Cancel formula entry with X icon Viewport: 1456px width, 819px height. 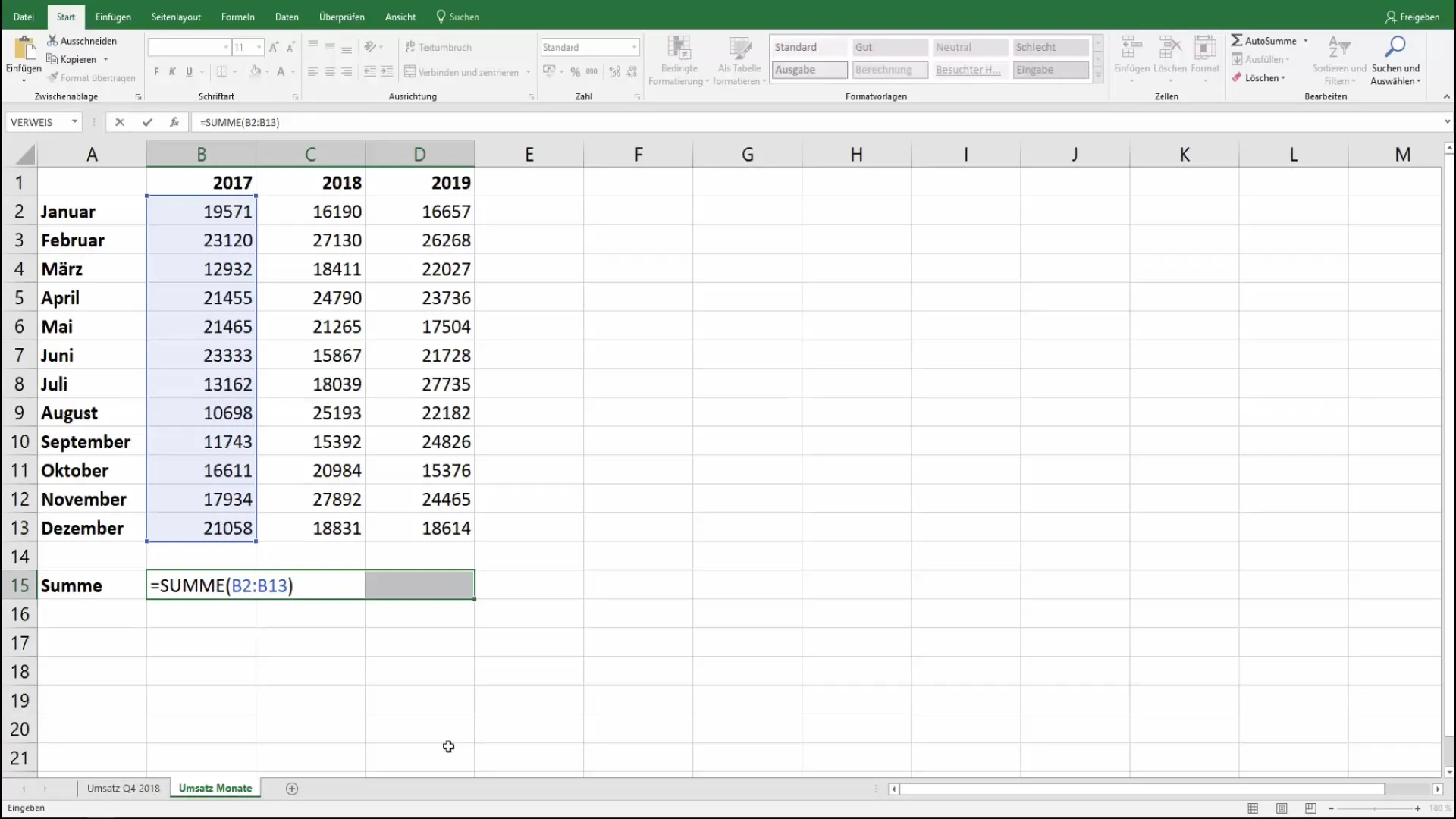[119, 122]
